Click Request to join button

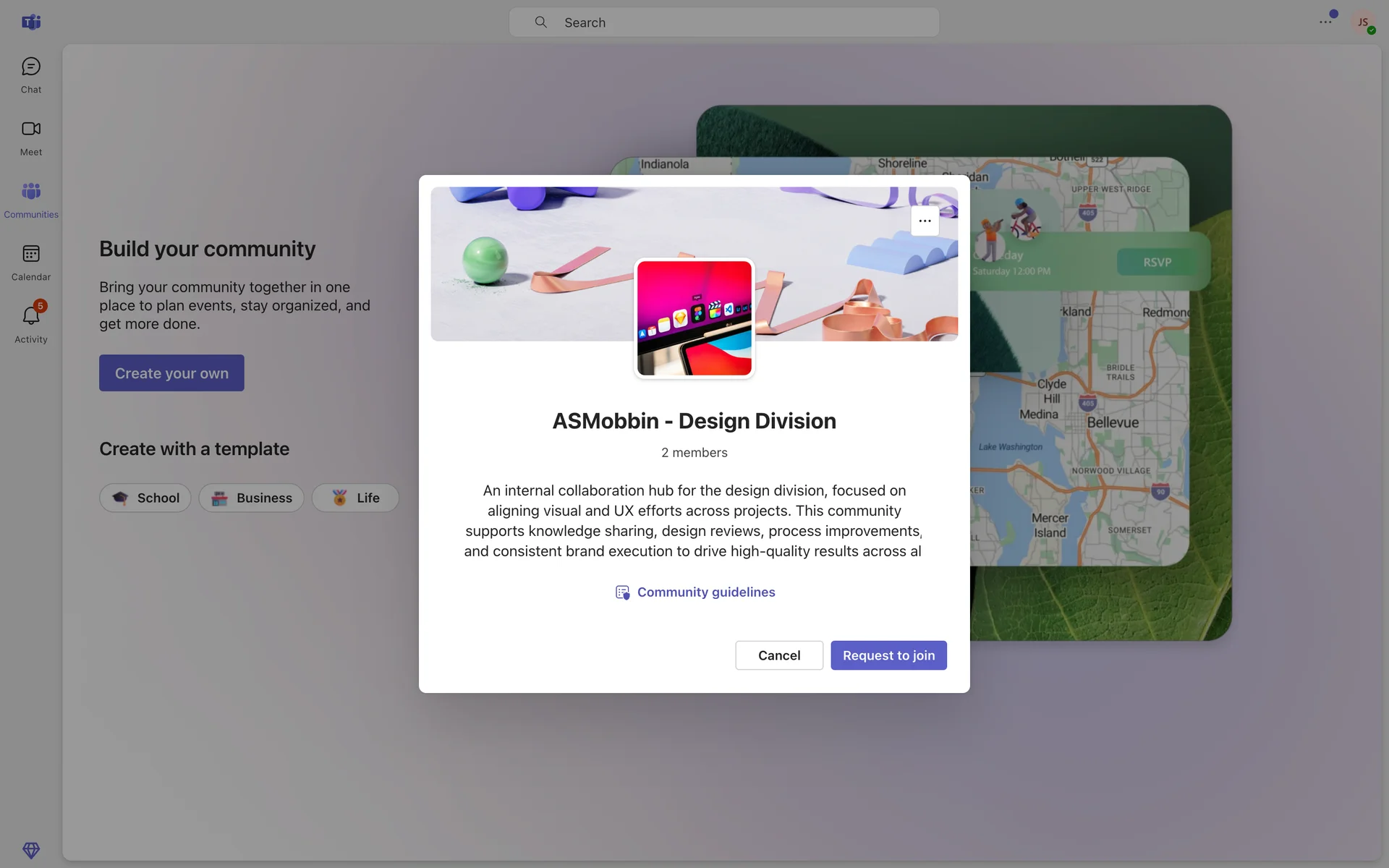(x=888, y=655)
